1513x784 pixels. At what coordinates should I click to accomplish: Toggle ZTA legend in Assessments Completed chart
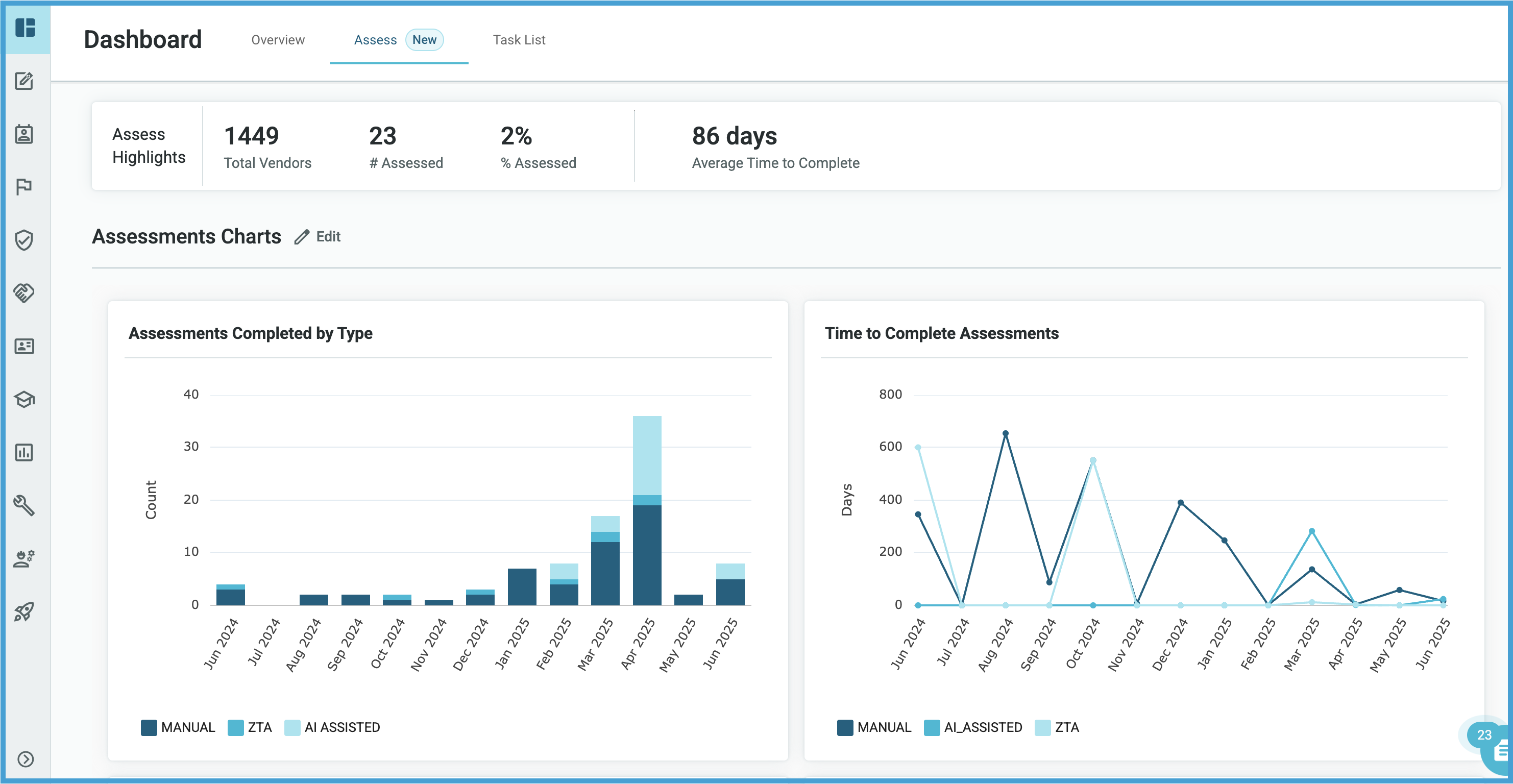pos(250,727)
